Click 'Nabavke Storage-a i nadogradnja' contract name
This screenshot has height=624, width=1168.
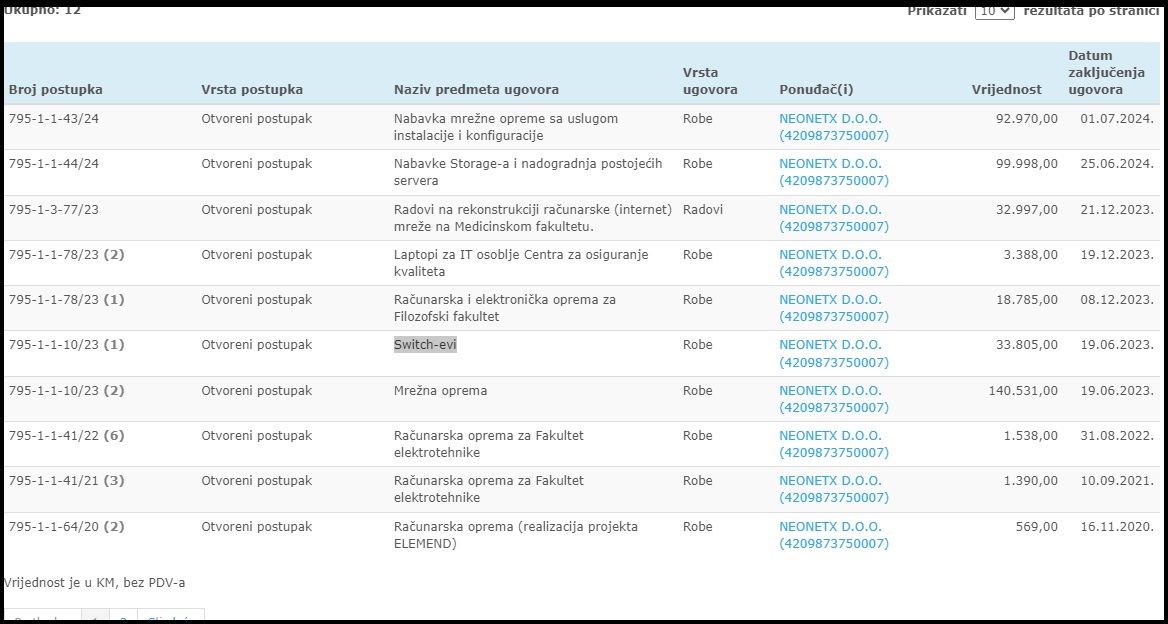[527, 172]
